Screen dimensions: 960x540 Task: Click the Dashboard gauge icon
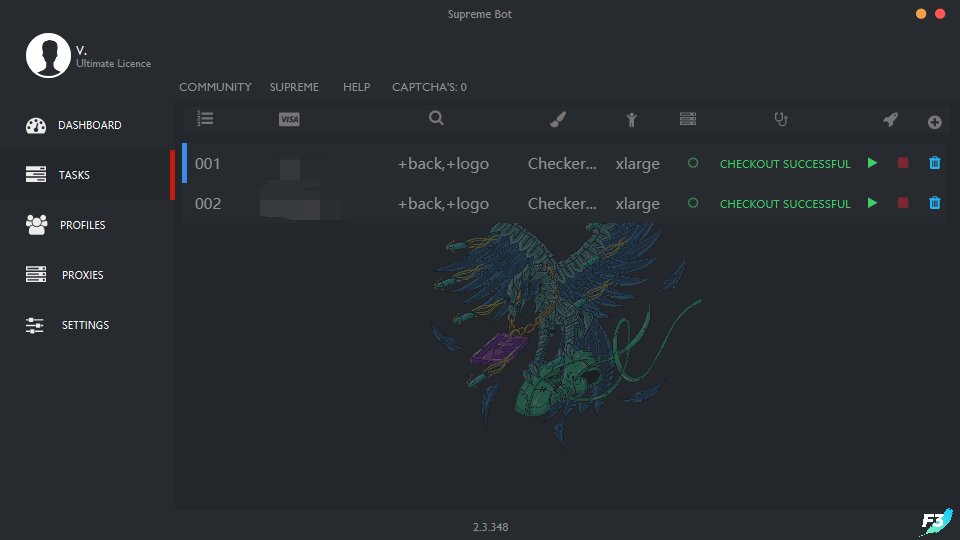(36, 126)
